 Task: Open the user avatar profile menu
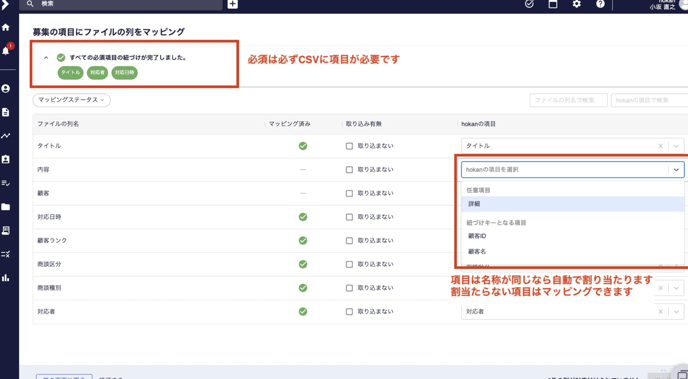(x=683, y=4)
